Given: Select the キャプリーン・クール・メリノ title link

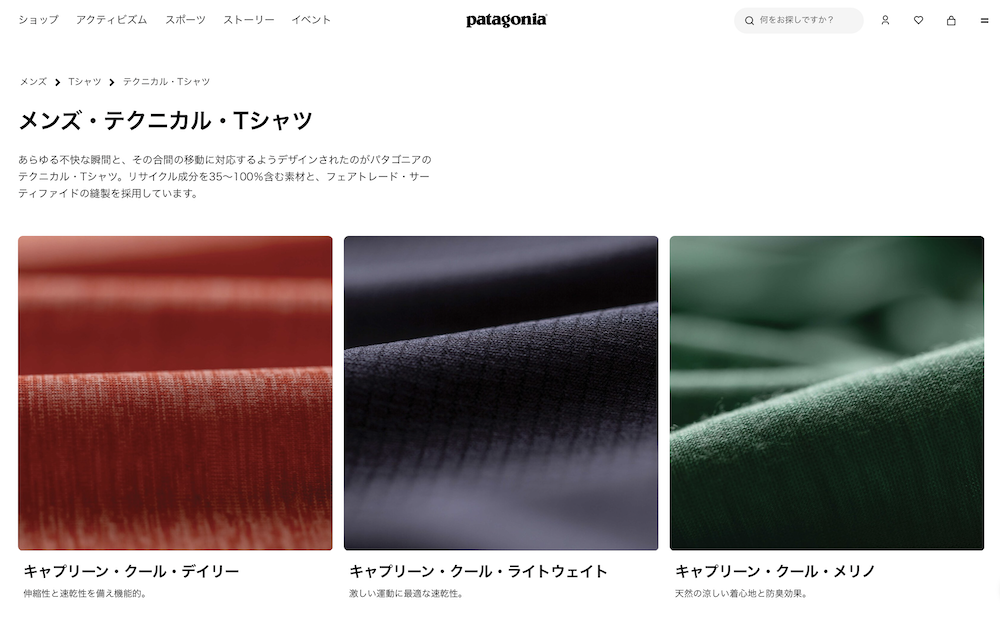Looking at the screenshot, I should click(776, 571).
